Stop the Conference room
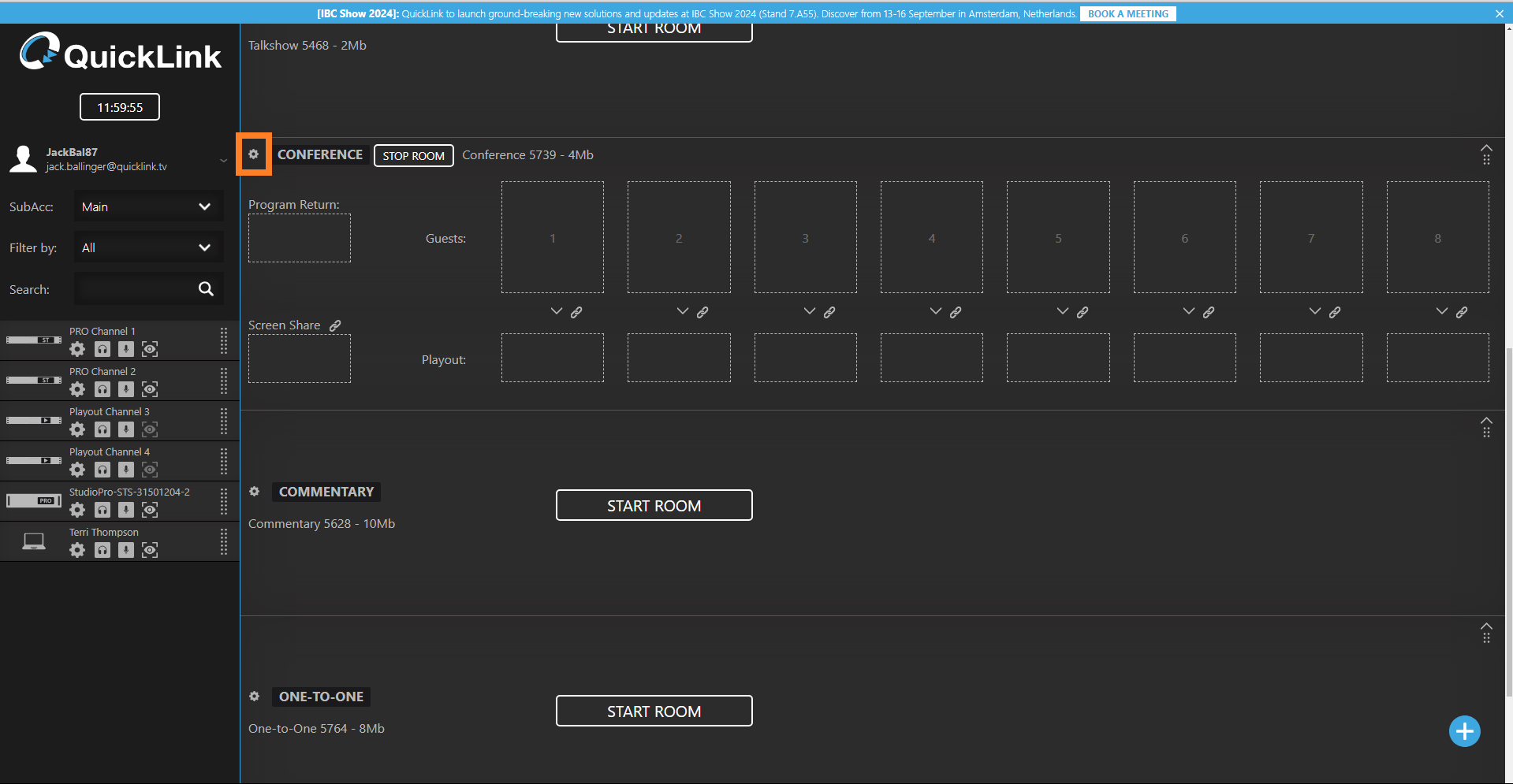The height and width of the screenshot is (784, 1513). coord(413,156)
